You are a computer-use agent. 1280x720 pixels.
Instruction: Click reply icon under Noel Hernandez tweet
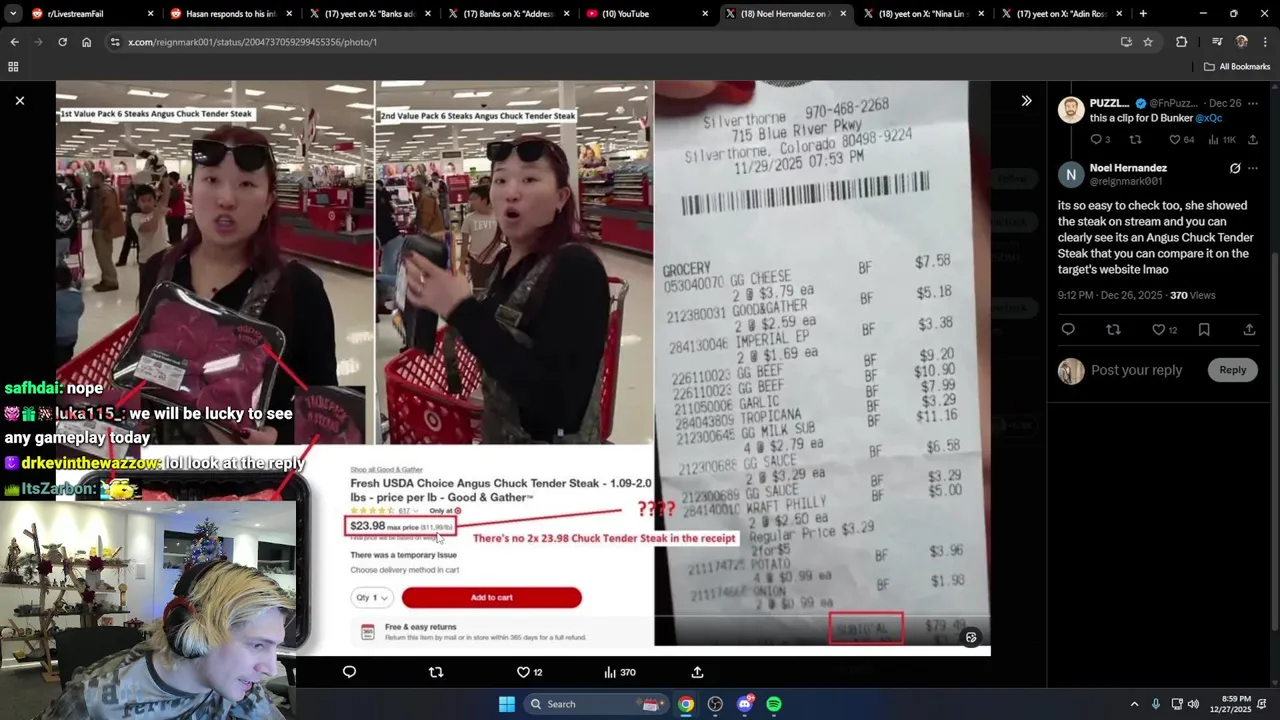[1068, 329]
